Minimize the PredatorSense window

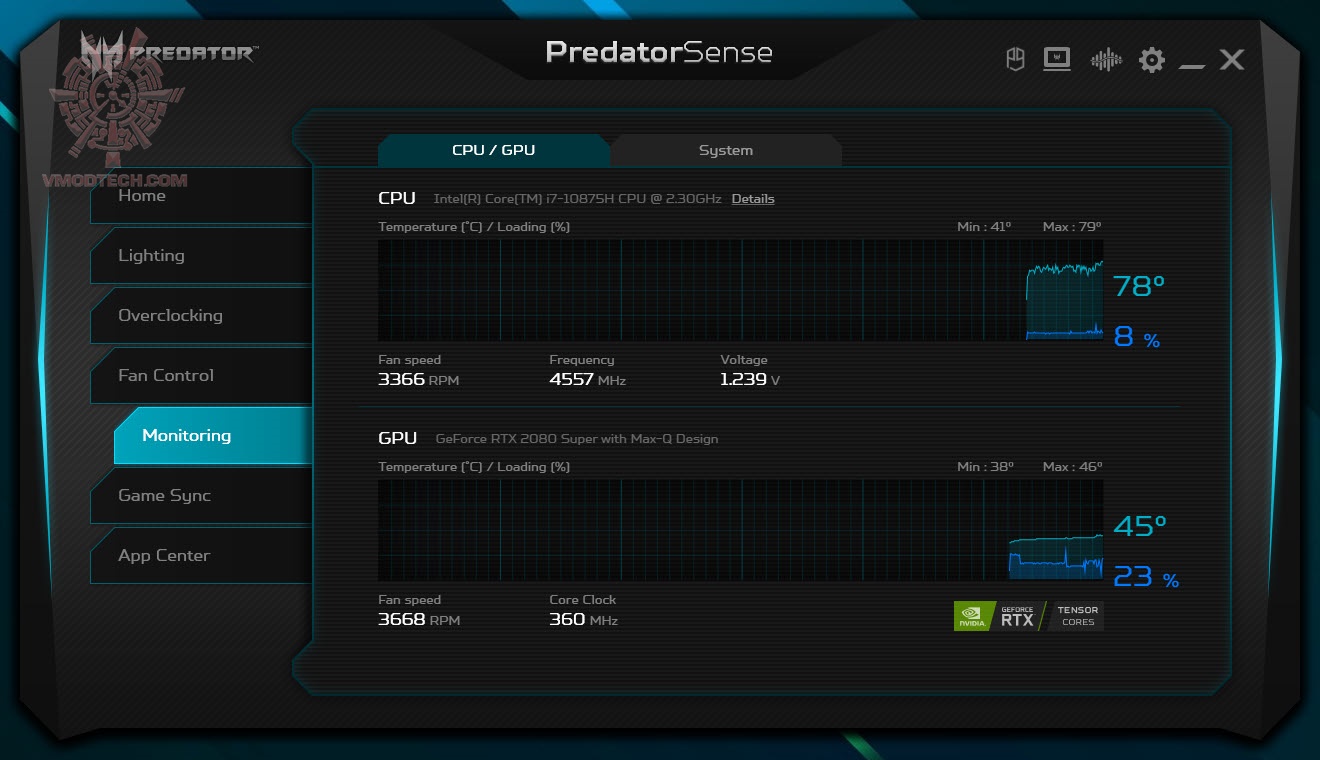1192,66
